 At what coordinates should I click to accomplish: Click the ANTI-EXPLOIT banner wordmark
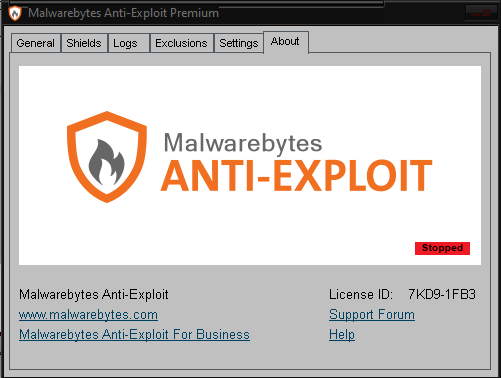coord(297,175)
